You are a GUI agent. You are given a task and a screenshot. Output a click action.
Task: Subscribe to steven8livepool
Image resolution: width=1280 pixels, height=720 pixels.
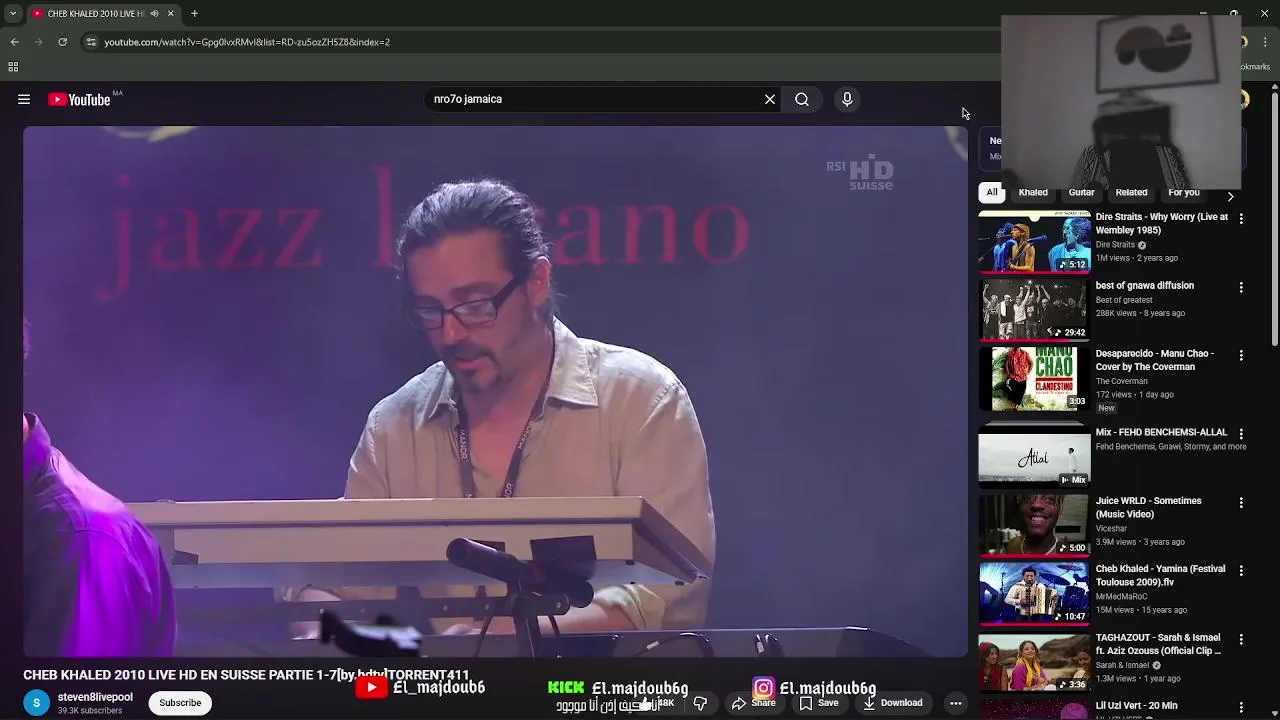tap(180, 703)
